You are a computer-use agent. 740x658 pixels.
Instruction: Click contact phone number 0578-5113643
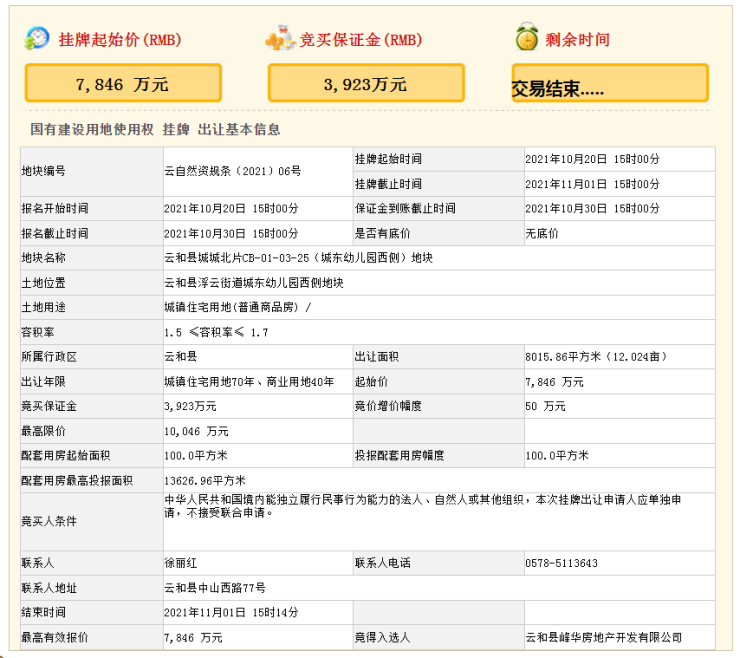[561, 563]
